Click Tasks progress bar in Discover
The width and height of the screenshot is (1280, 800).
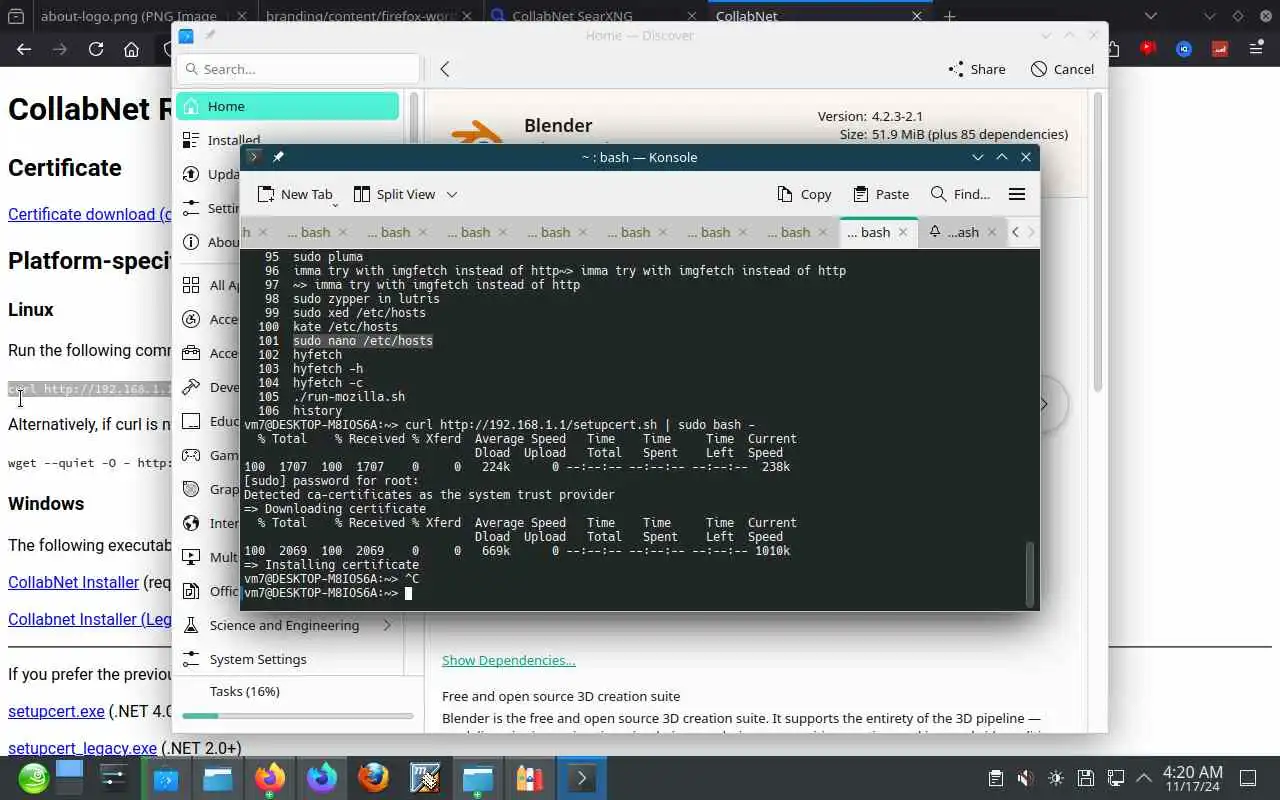297,716
